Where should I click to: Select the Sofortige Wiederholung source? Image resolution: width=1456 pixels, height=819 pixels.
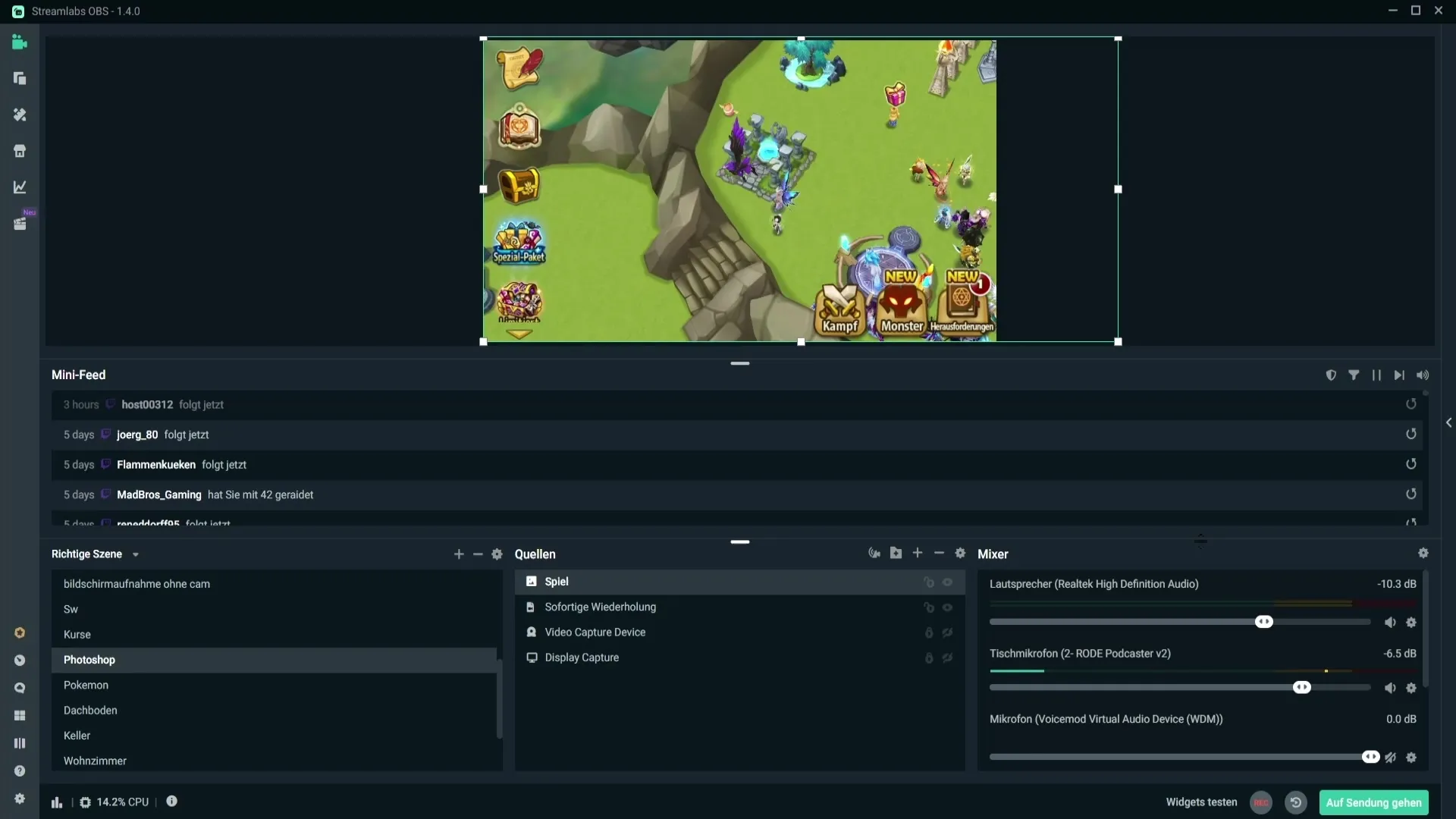tap(600, 607)
